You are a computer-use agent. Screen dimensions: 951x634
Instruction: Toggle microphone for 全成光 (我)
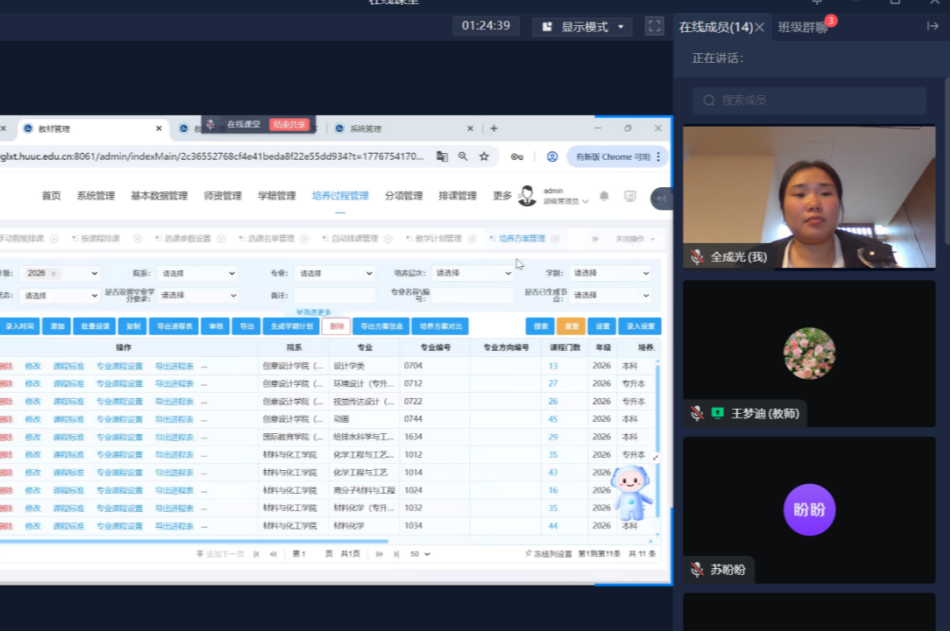[697, 257]
